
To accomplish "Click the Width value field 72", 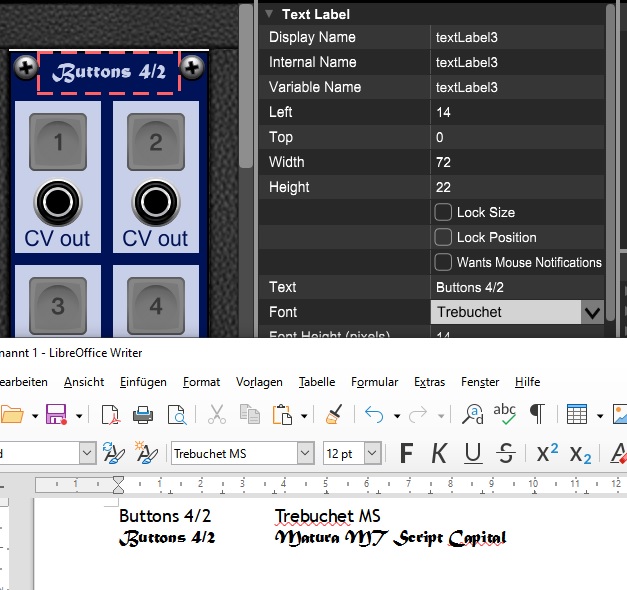I will point(517,162).
